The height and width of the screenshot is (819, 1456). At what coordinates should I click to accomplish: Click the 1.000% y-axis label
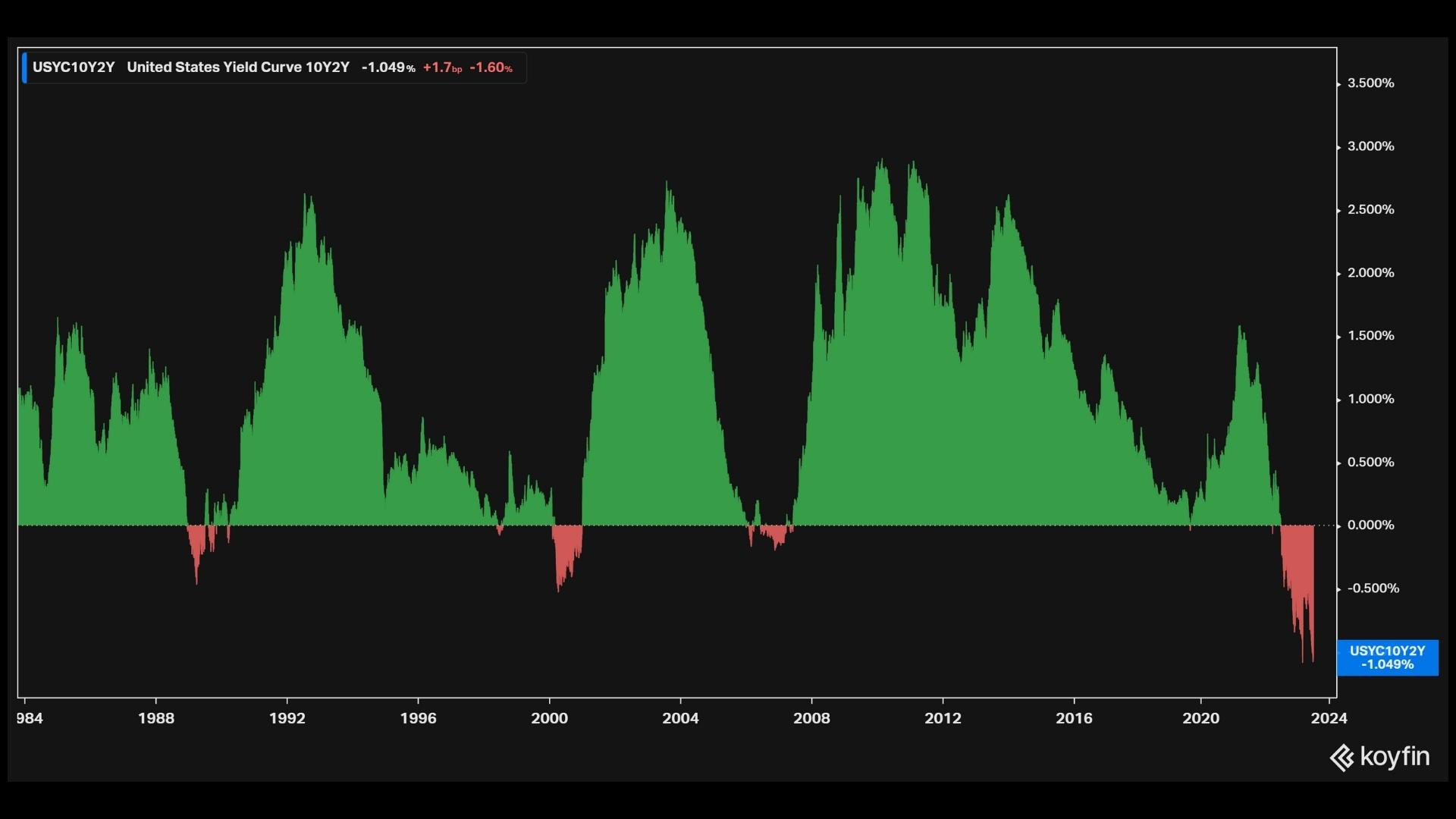coord(1370,399)
